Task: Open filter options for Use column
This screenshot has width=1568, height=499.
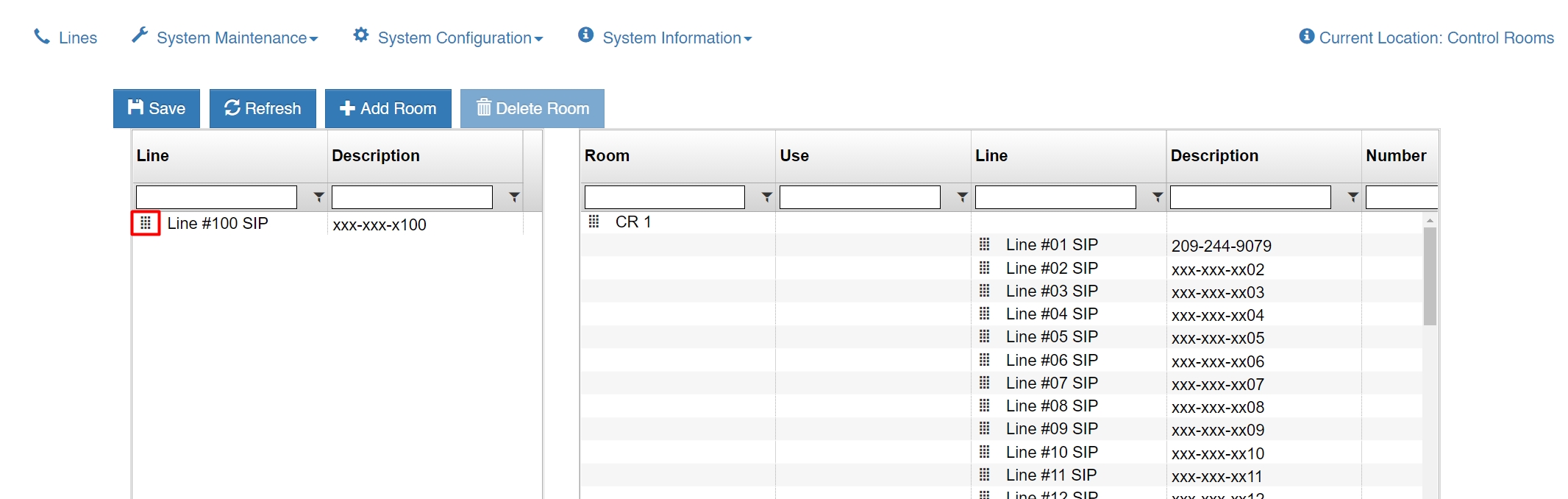Action: pos(962,197)
